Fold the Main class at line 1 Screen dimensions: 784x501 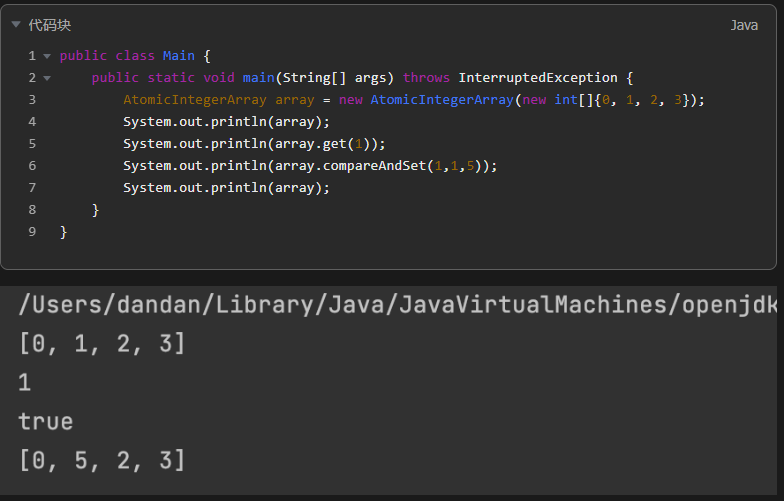pos(47,56)
